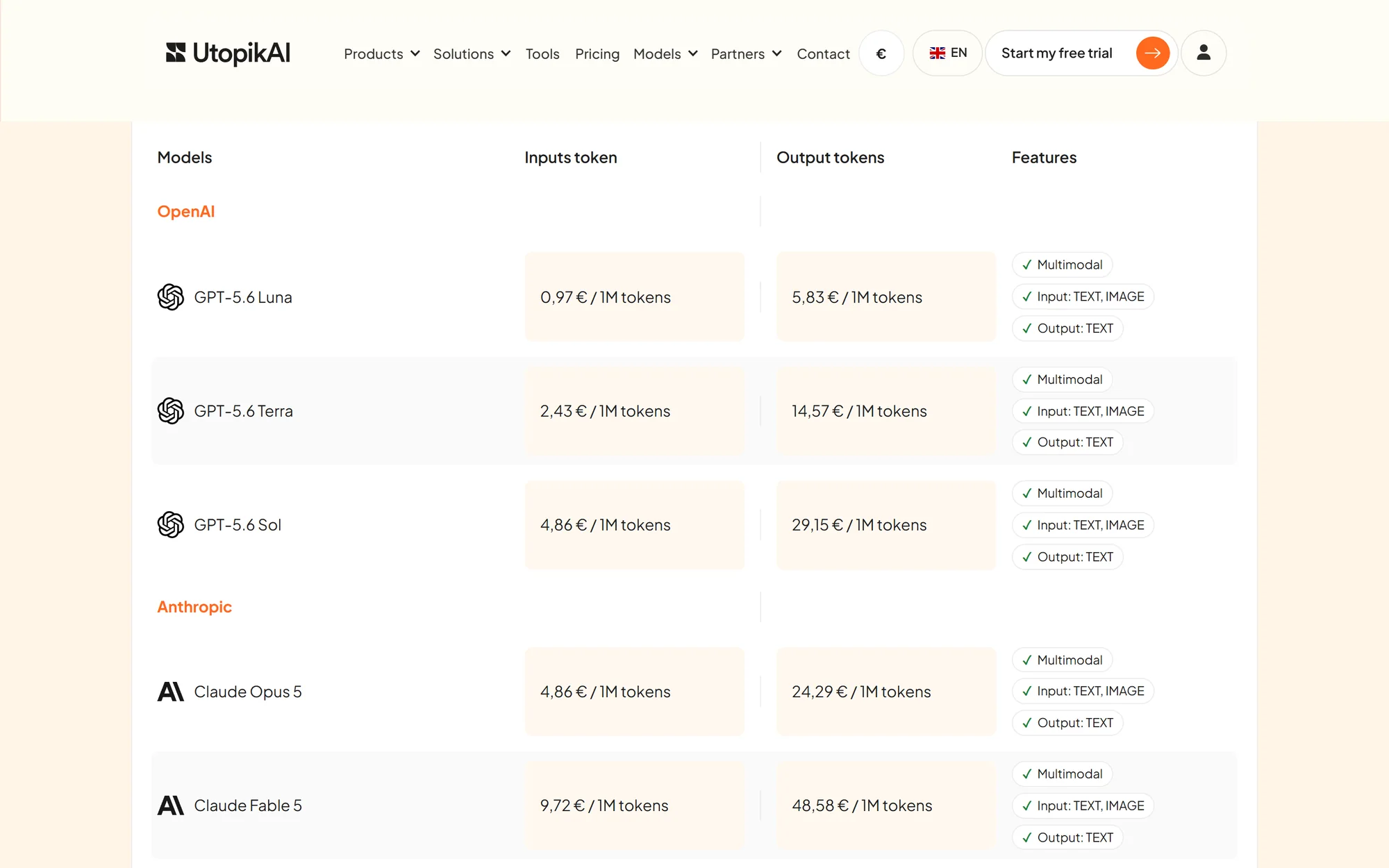This screenshot has height=868, width=1389.
Task: Click the Claude Opus 5 model name
Action: point(248,692)
